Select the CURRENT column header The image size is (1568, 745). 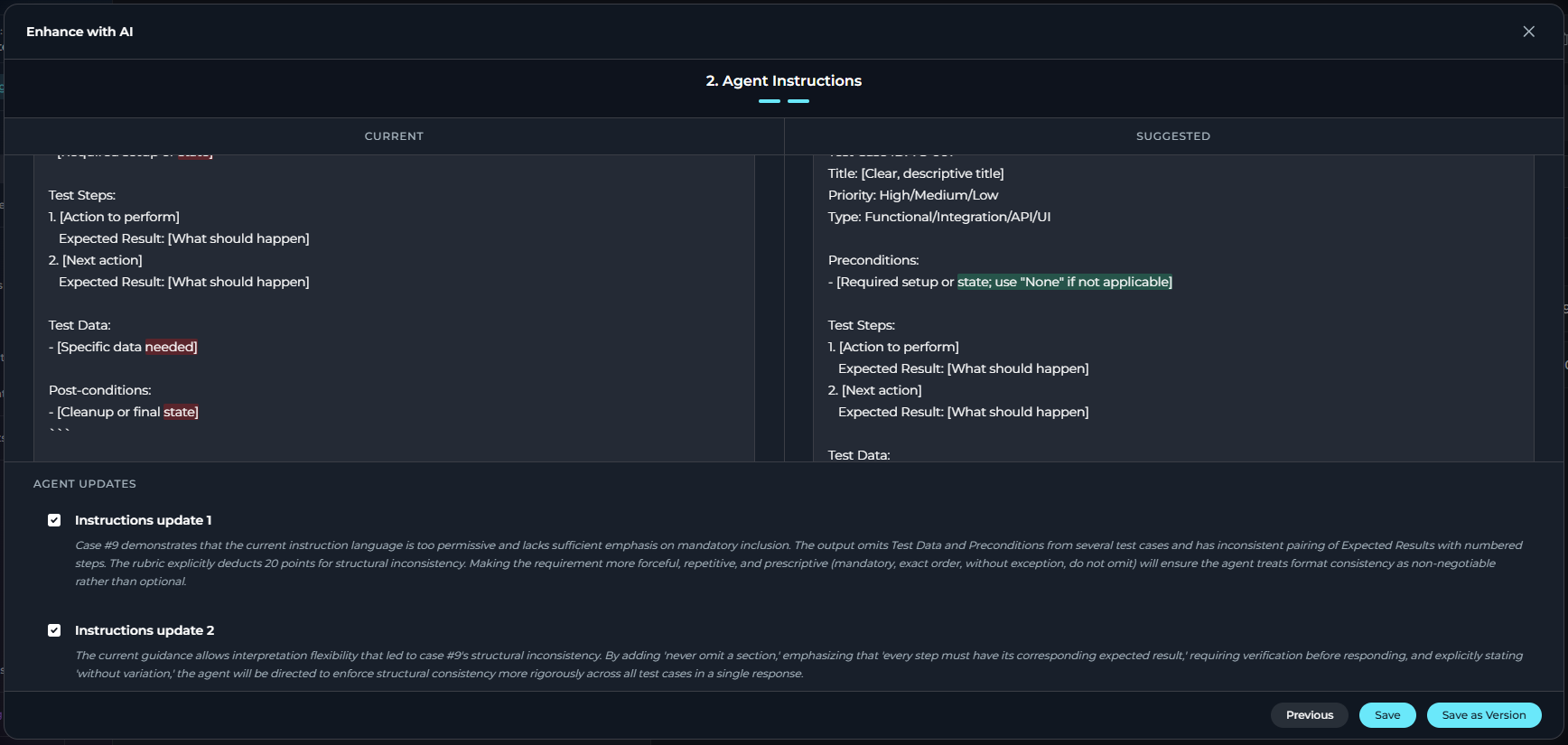click(394, 136)
